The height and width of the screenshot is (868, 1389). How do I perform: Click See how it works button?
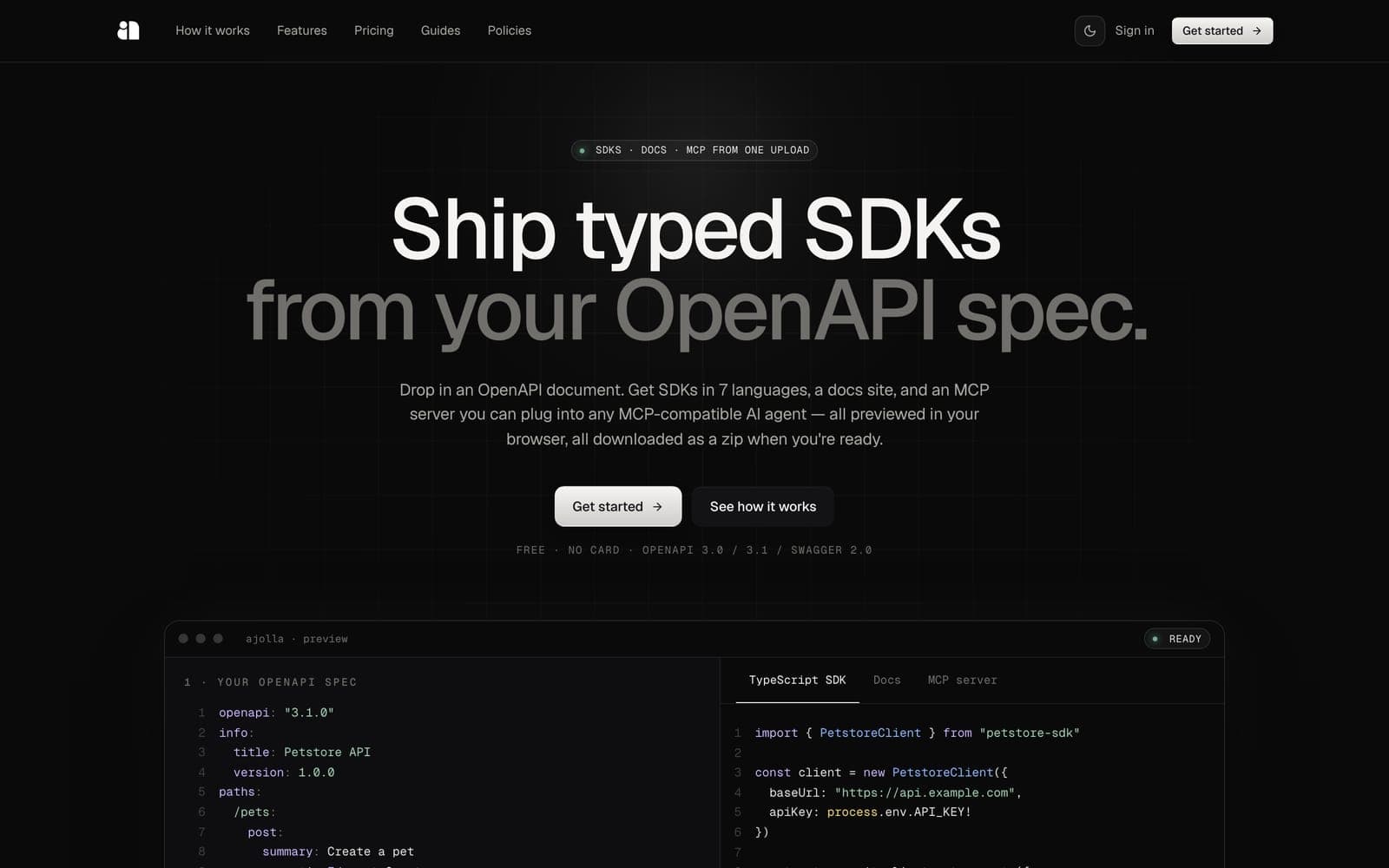763,506
